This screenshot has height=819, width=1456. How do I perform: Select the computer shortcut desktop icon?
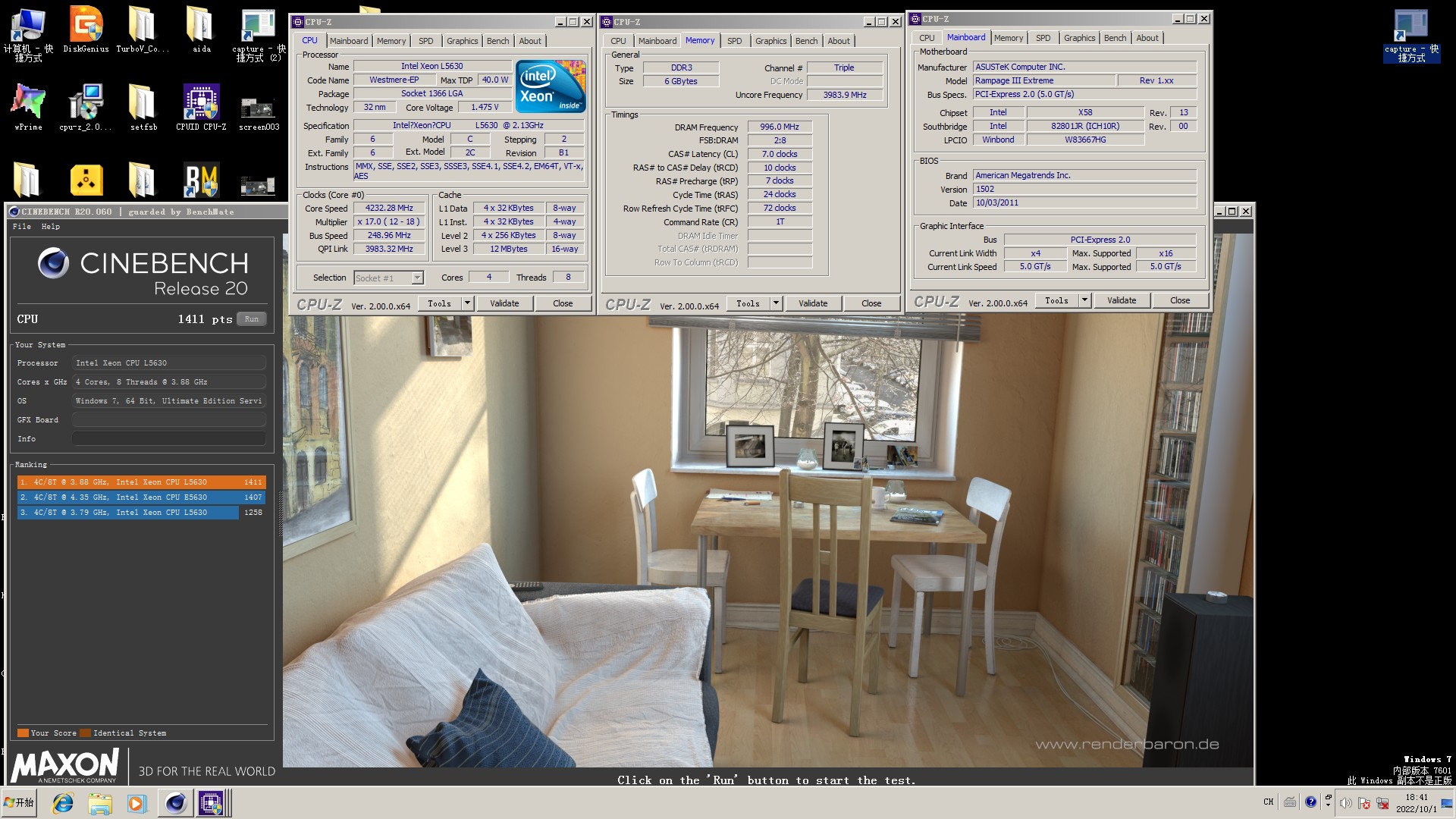pos(28,33)
